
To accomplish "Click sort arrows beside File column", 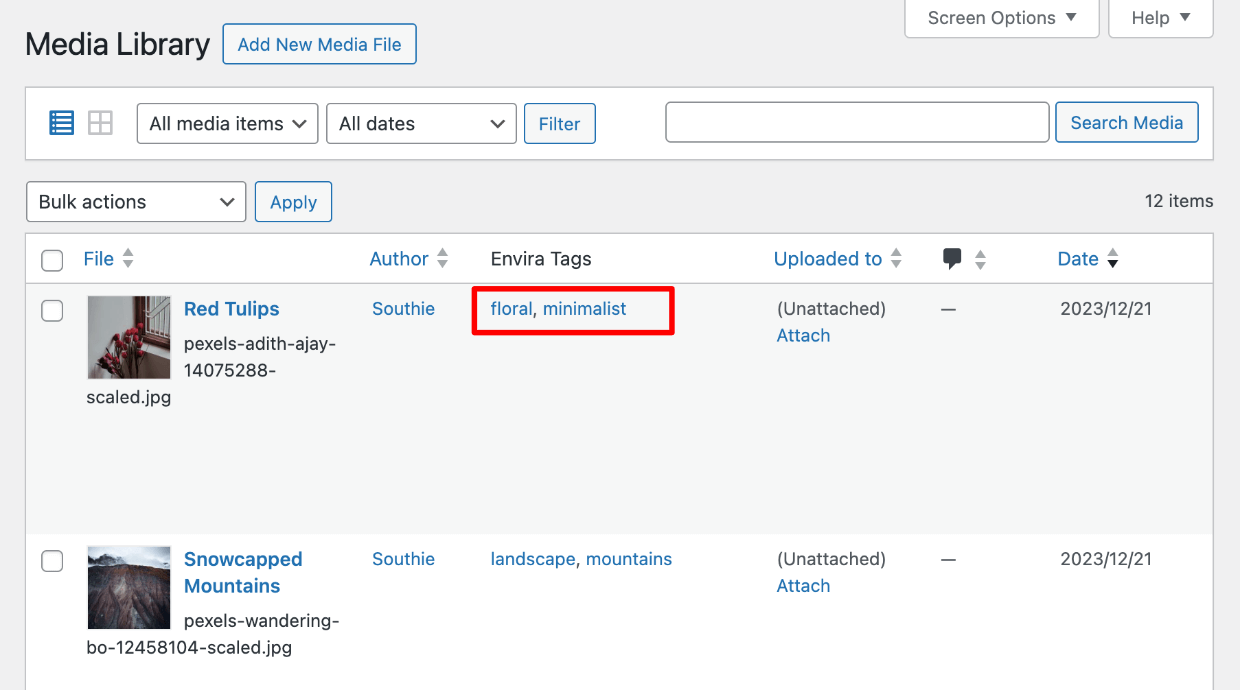I will click(128, 259).
